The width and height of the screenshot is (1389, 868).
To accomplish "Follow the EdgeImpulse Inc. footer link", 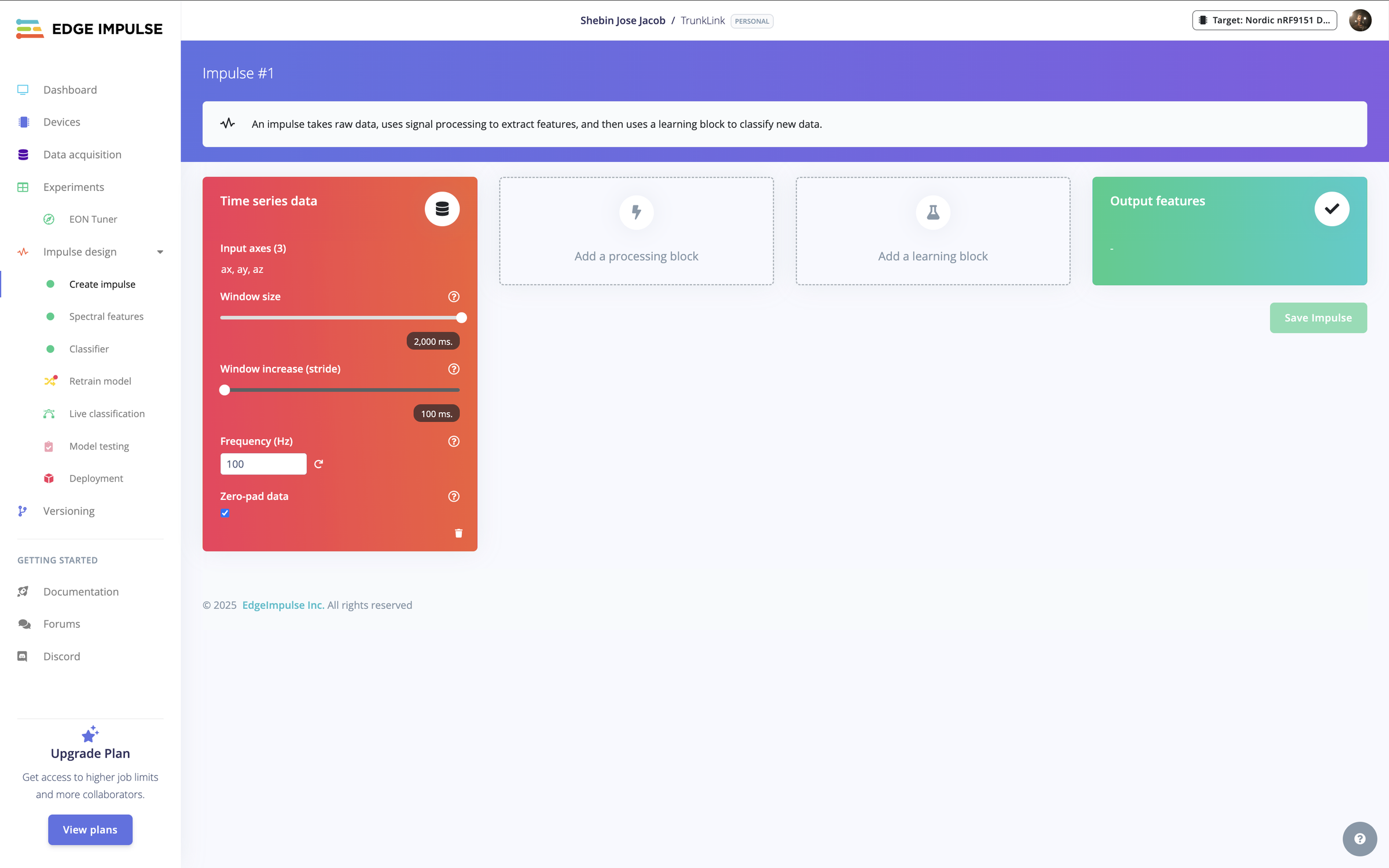I will (283, 605).
